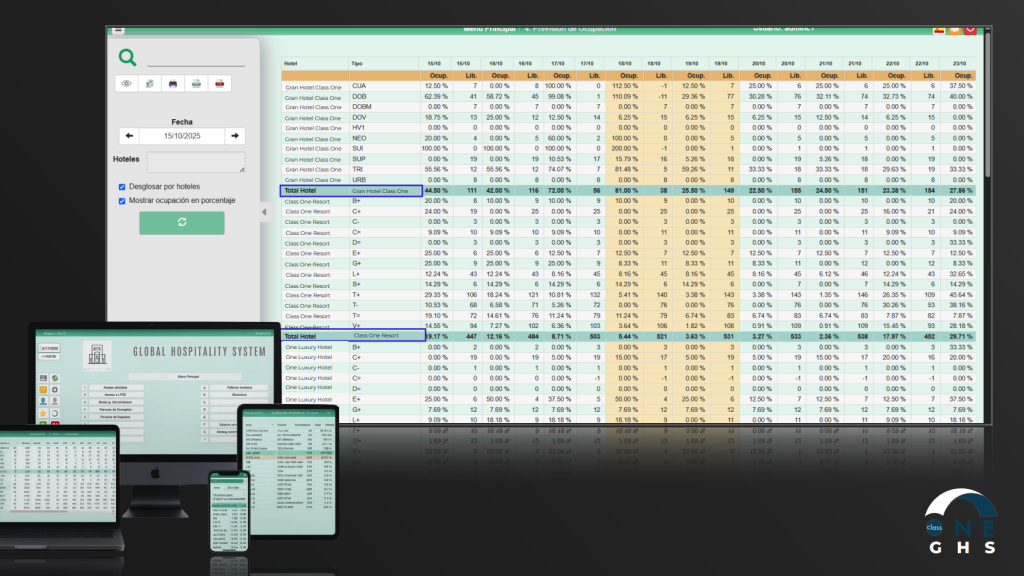Click the export spreadsheet icon beside the eye
The image size is (1024, 576).
click(149, 84)
